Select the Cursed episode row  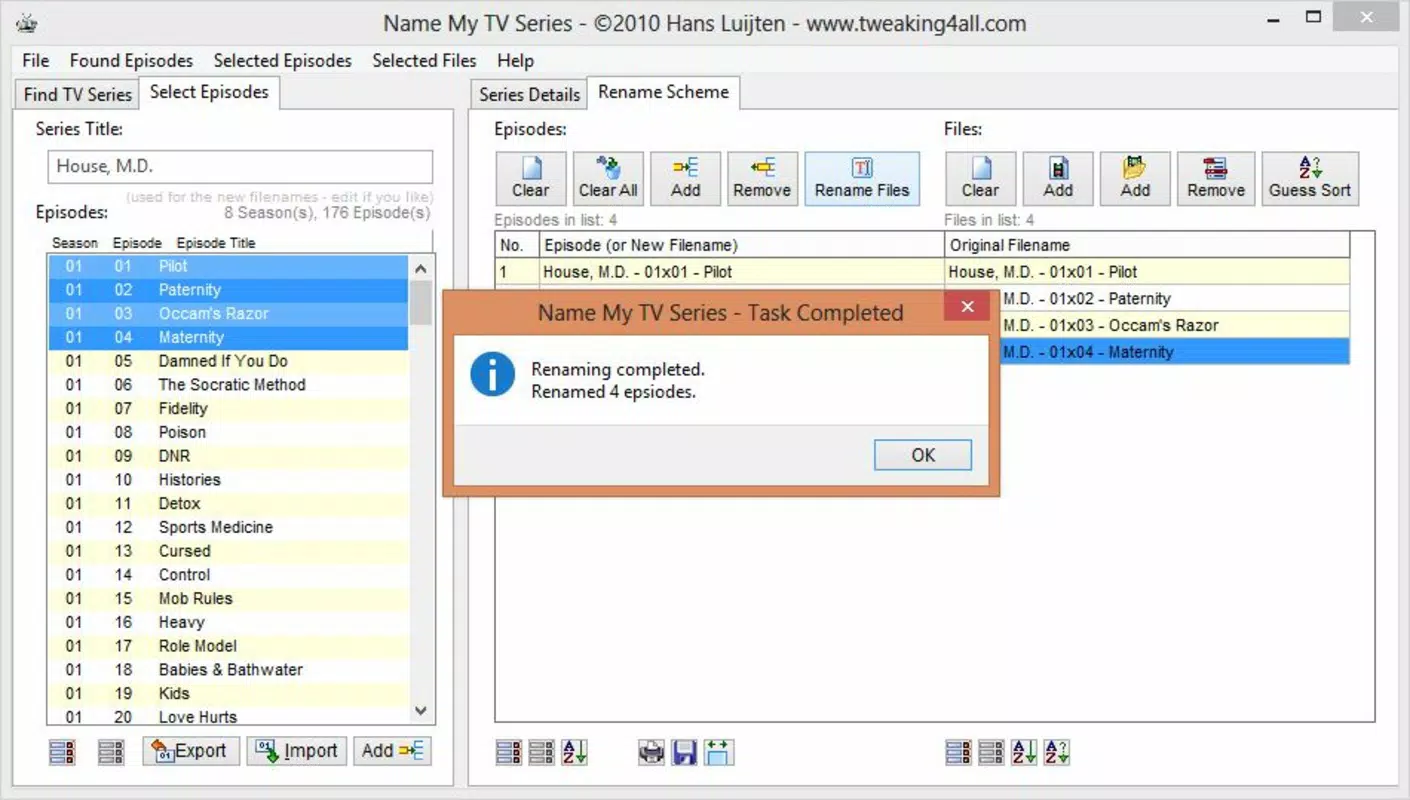point(228,551)
